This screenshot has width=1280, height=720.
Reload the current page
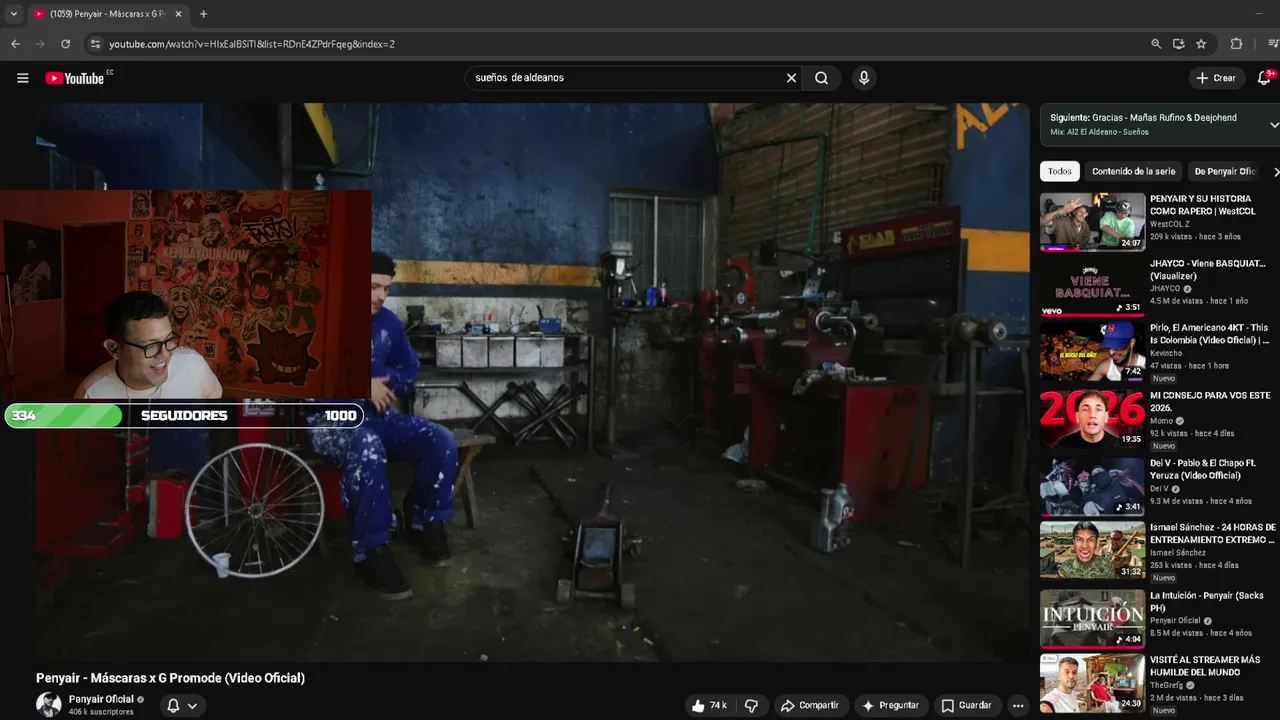(66, 44)
